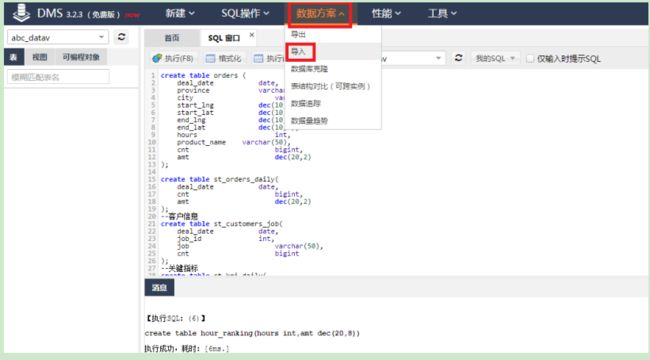
Task: Click the 格式化 button
Action: click(x=224, y=58)
